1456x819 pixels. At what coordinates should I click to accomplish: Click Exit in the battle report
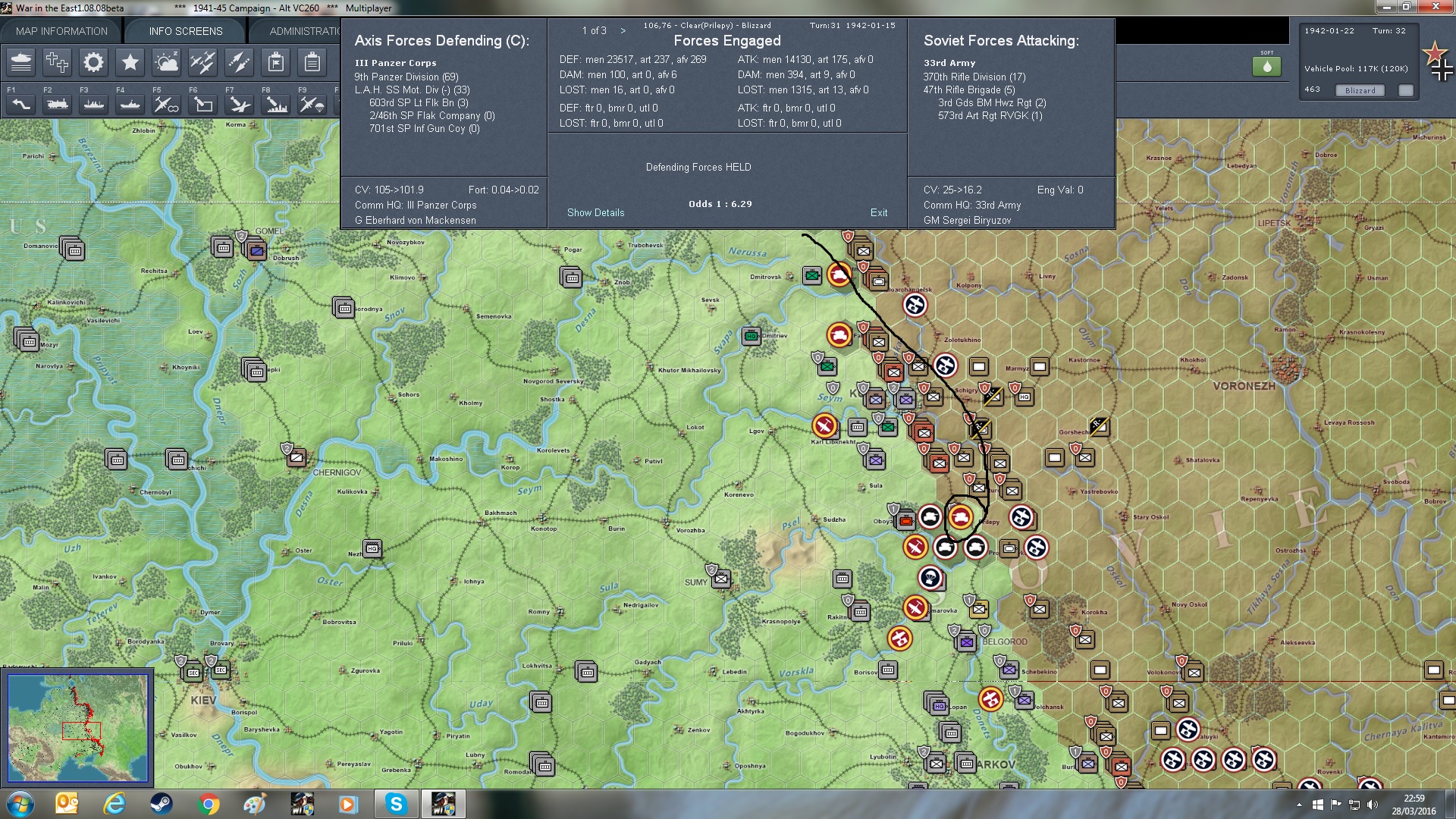(879, 213)
